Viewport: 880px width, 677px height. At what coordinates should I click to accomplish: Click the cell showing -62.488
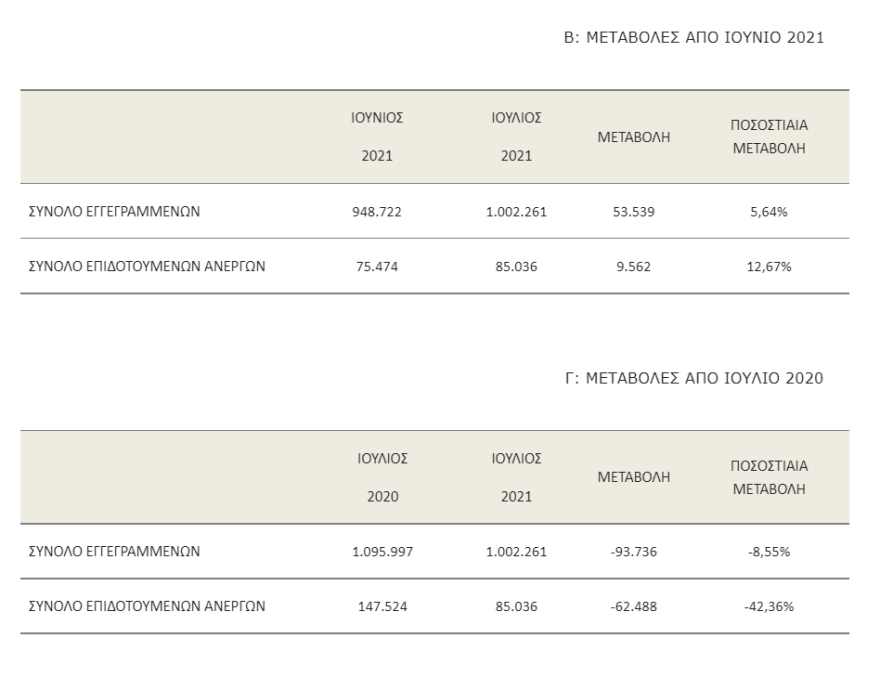(633, 607)
